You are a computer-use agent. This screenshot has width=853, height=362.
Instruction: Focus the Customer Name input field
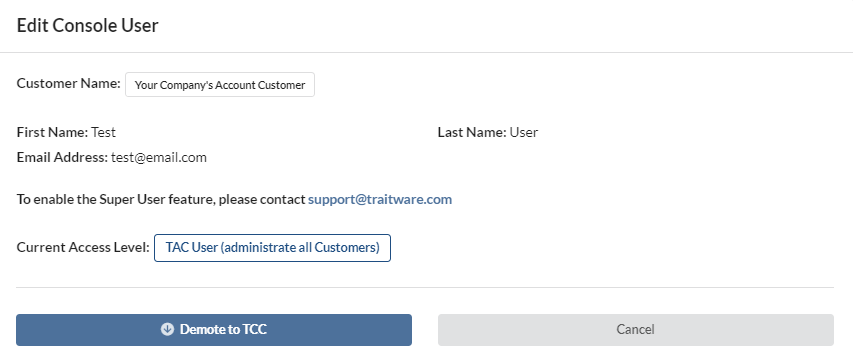coord(220,85)
